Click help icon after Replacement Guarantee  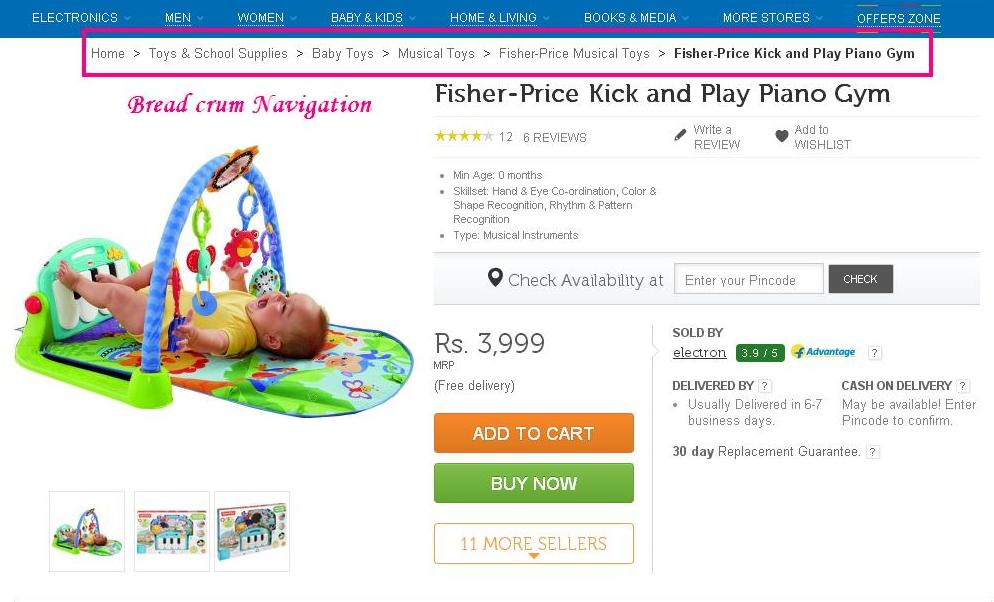(873, 452)
